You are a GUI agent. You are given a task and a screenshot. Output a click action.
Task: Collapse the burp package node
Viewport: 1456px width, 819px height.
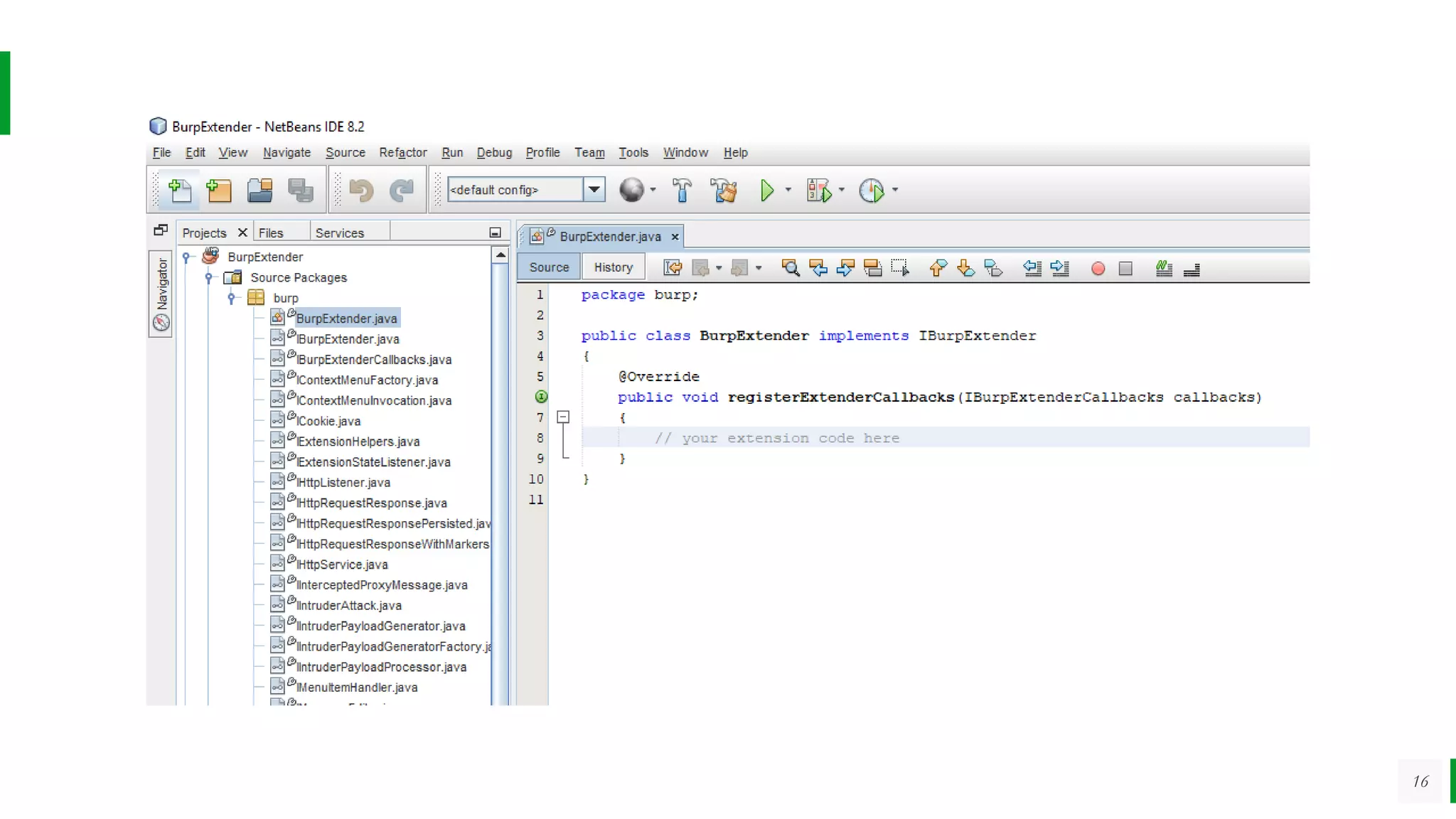pos(232,298)
